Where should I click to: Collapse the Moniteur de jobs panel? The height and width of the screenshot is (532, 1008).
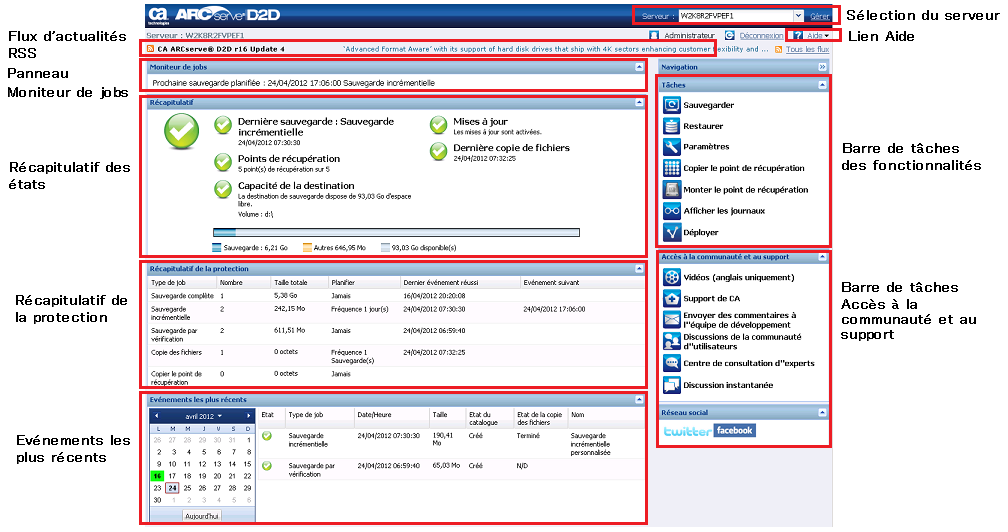click(x=639, y=67)
